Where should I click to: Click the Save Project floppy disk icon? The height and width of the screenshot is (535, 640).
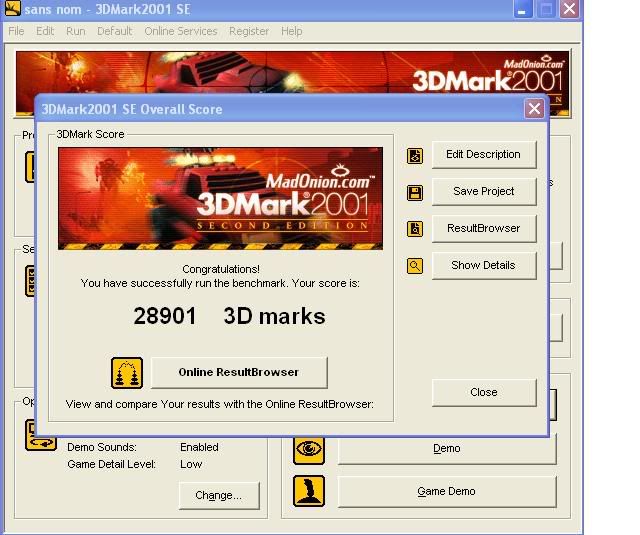point(415,193)
